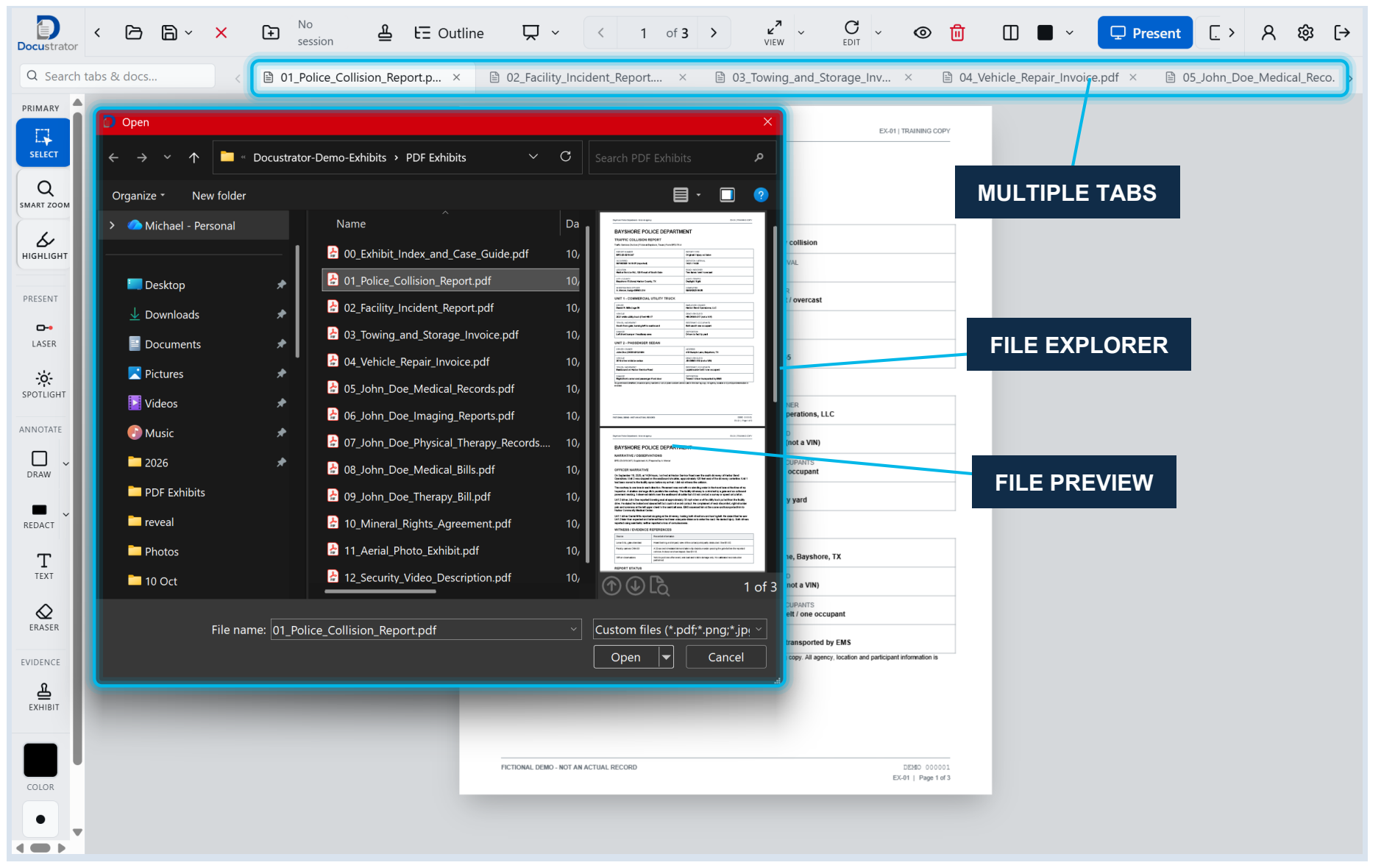Click New folder in Open dialog
1395x868 pixels.
tap(219, 195)
